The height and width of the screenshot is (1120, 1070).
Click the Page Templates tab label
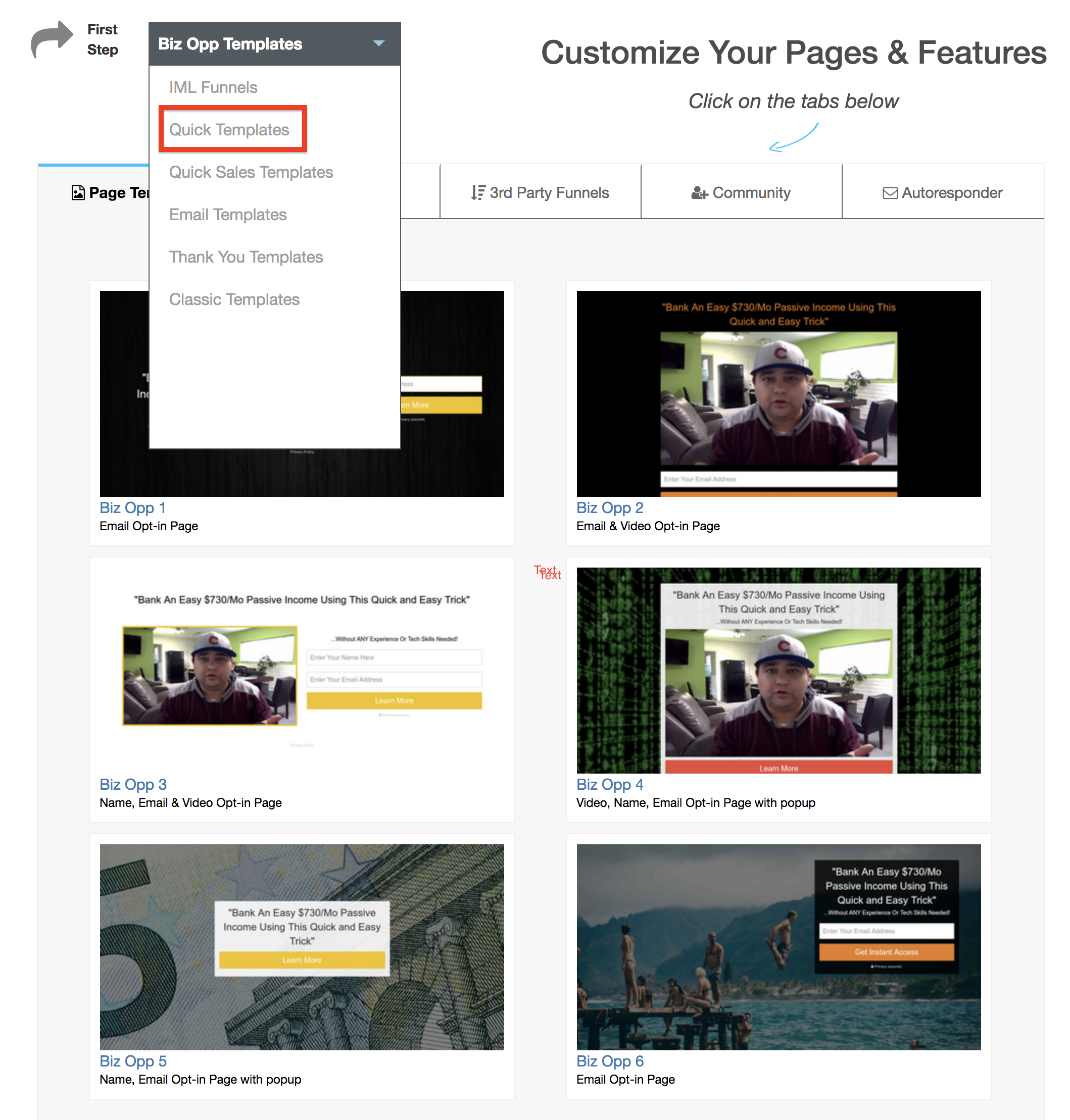coord(119,193)
